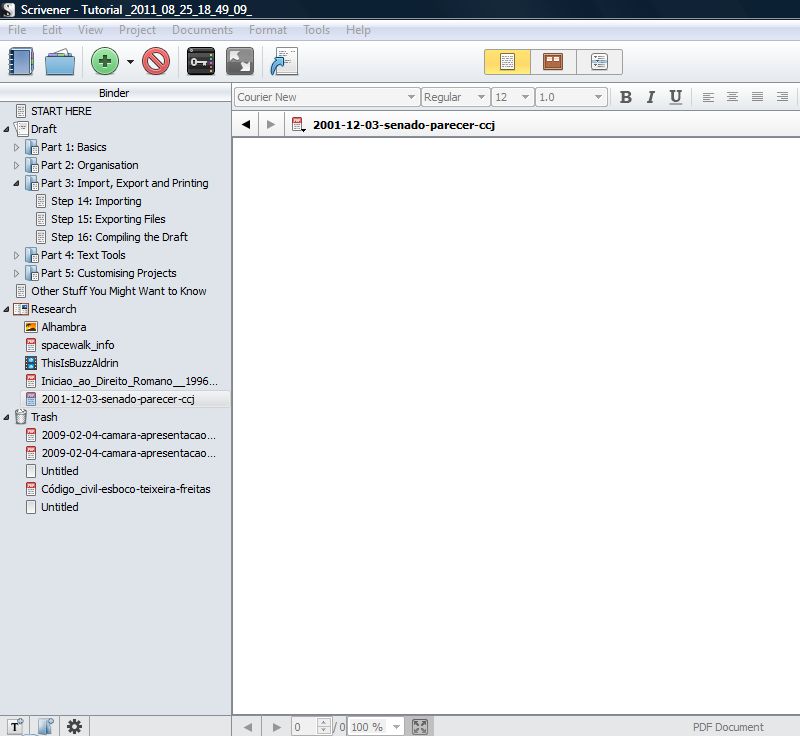
Task: Open the 100 % zoom dropdown
Action: pyautogui.click(x=376, y=727)
